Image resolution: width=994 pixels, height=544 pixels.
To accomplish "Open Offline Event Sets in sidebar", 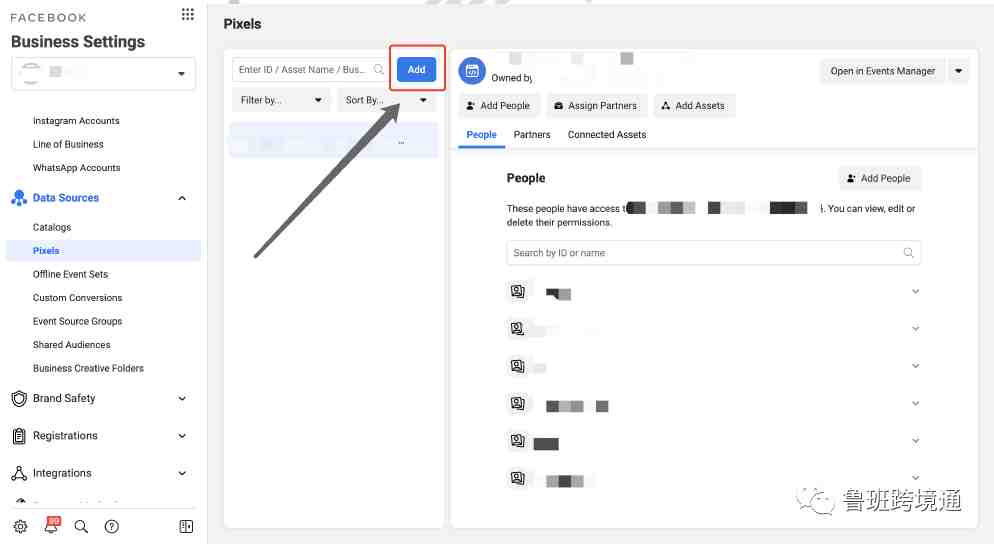I will (70, 274).
